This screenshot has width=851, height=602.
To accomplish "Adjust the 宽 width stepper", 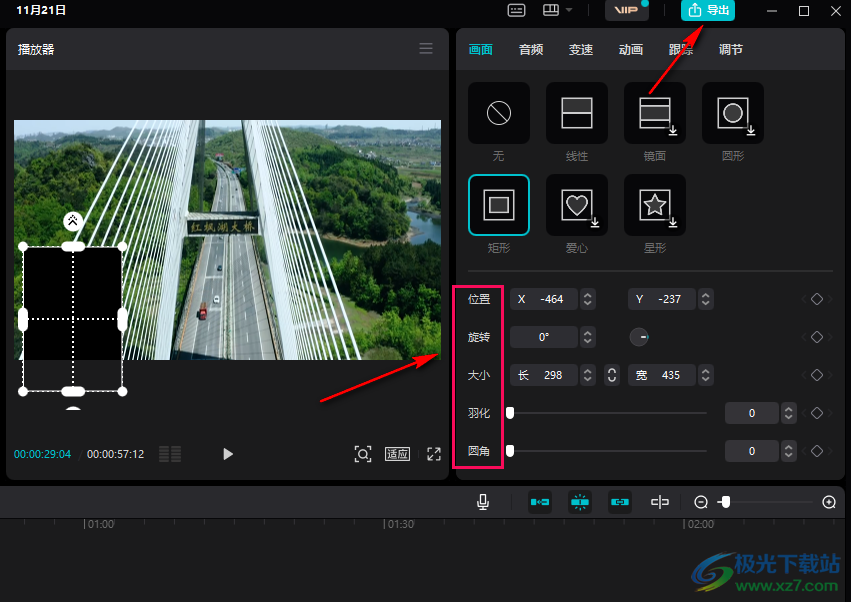I will (706, 375).
